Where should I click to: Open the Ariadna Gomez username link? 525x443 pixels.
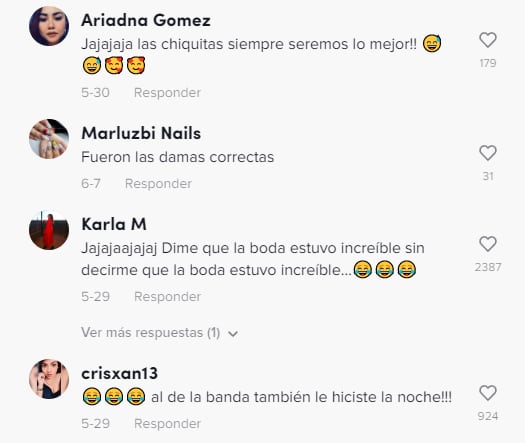(x=146, y=20)
